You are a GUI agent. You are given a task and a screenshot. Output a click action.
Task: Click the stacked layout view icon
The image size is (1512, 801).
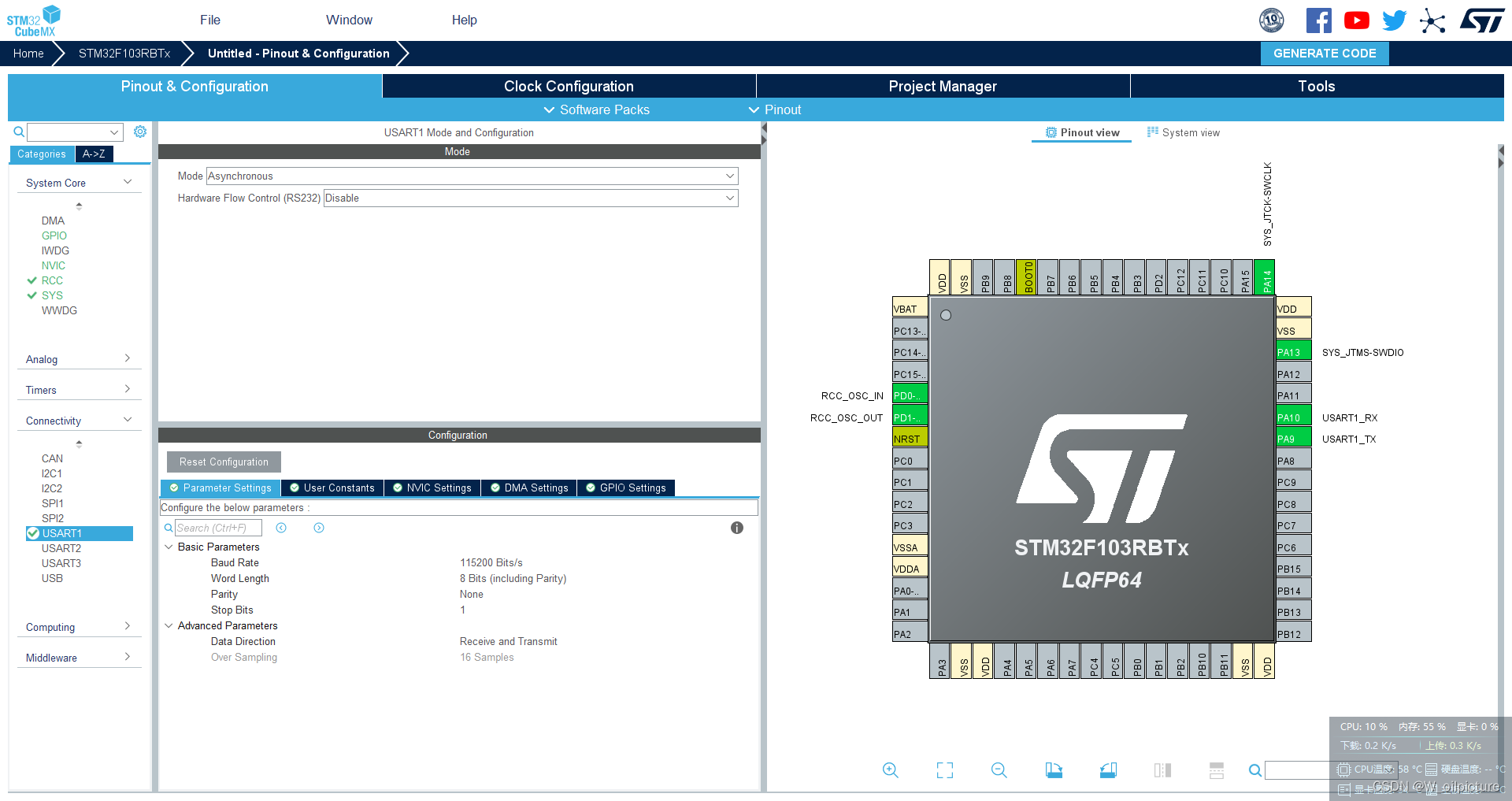[x=1217, y=770]
